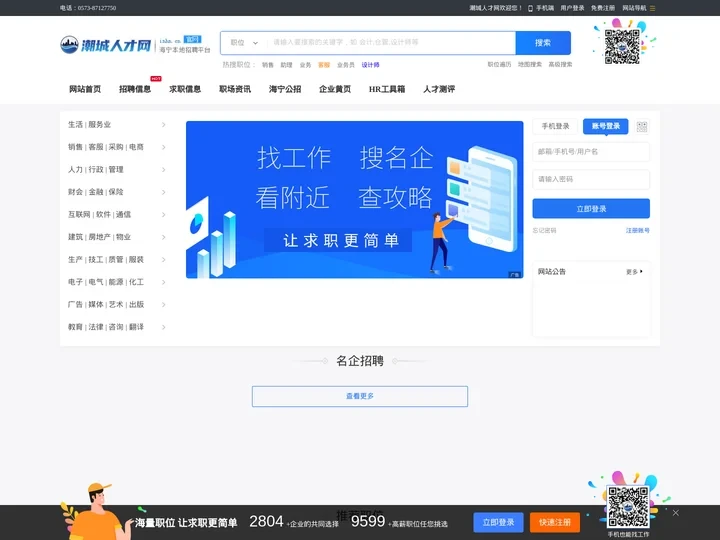The width and height of the screenshot is (720, 540).
Task: Open the 职位 search type dropdown
Action: coord(244,43)
